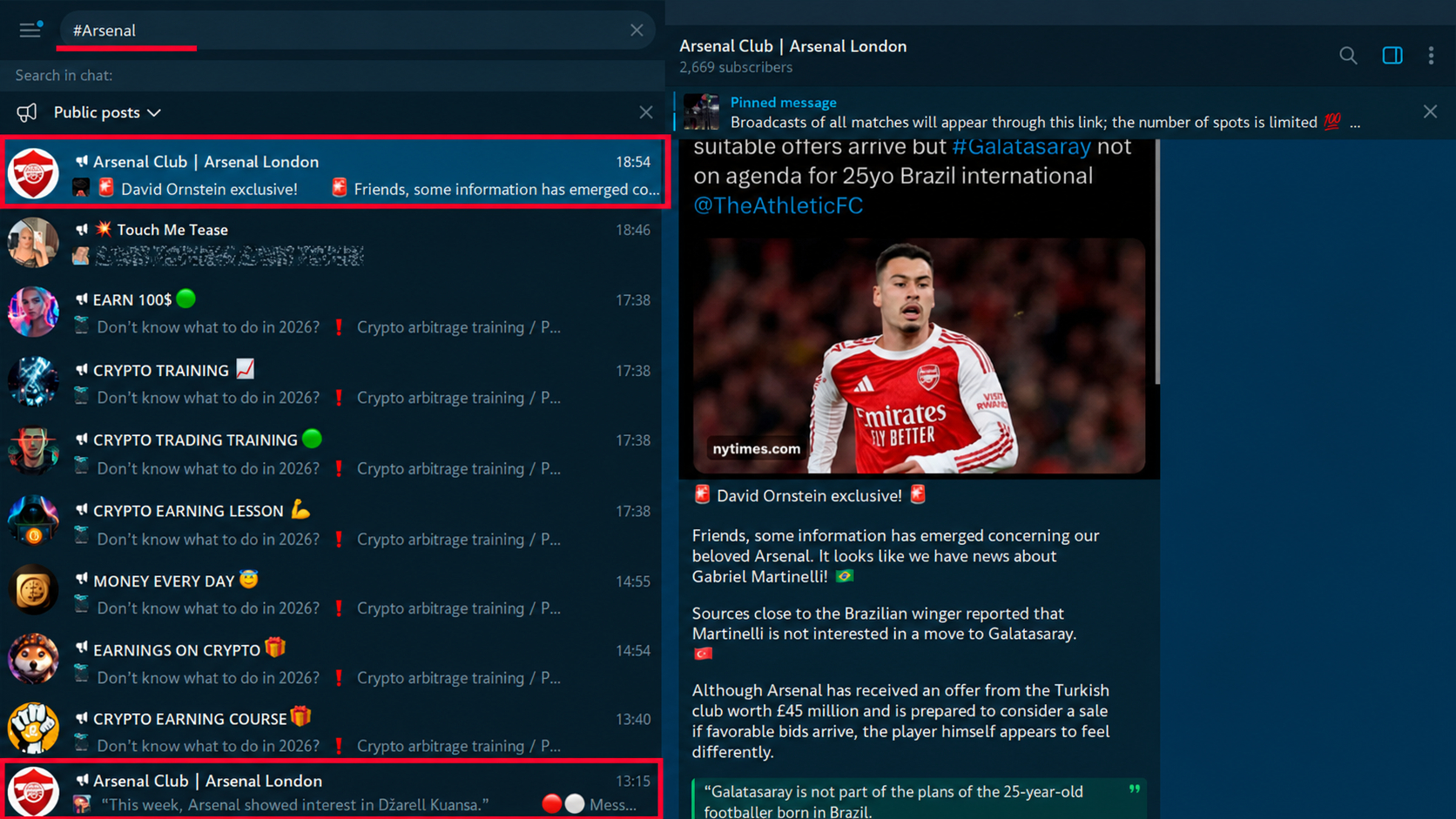Search within the Arsenal Club channel
The image size is (1456, 819).
[1348, 56]
